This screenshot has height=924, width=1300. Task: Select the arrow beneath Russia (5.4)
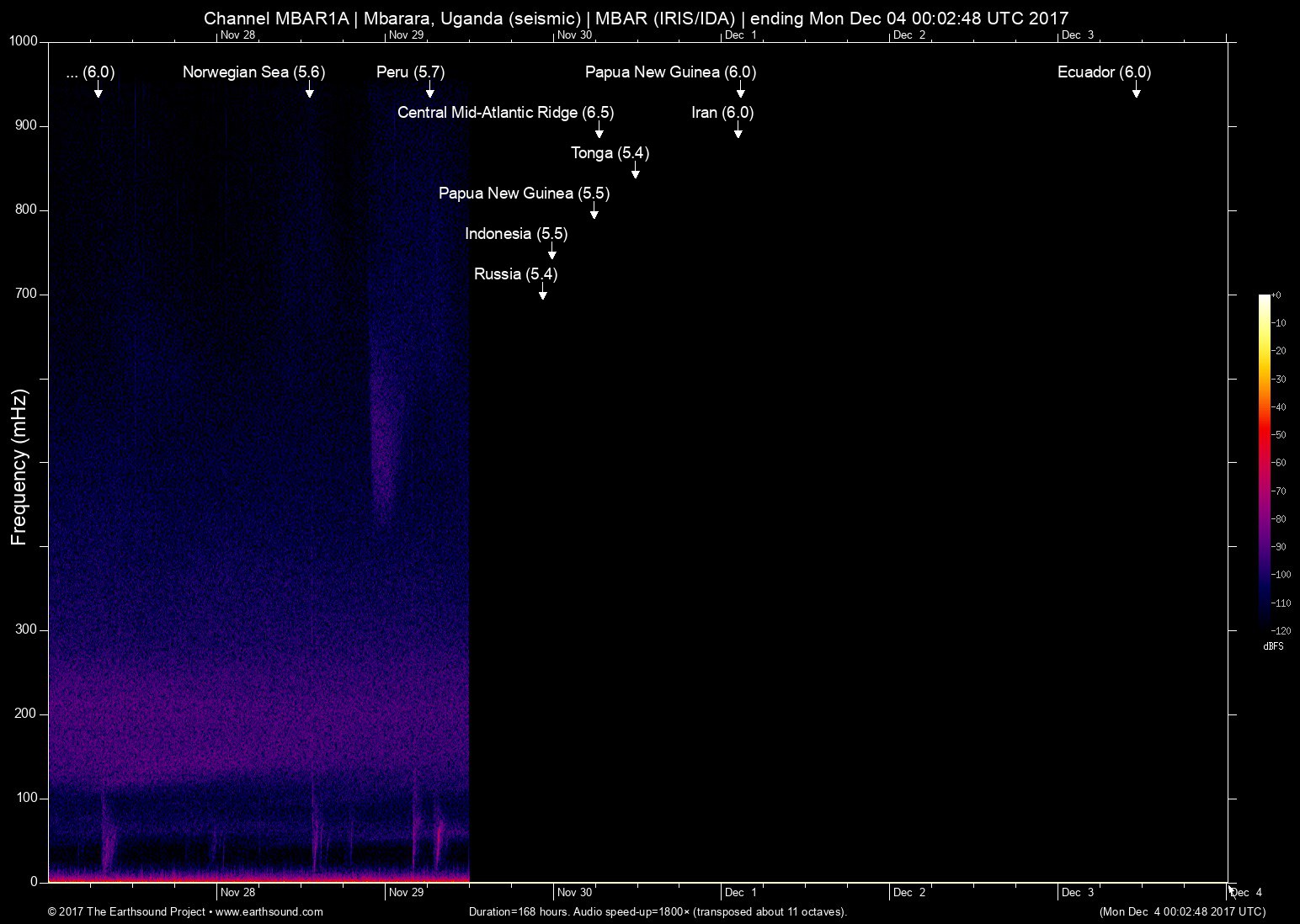coord(542,291)
